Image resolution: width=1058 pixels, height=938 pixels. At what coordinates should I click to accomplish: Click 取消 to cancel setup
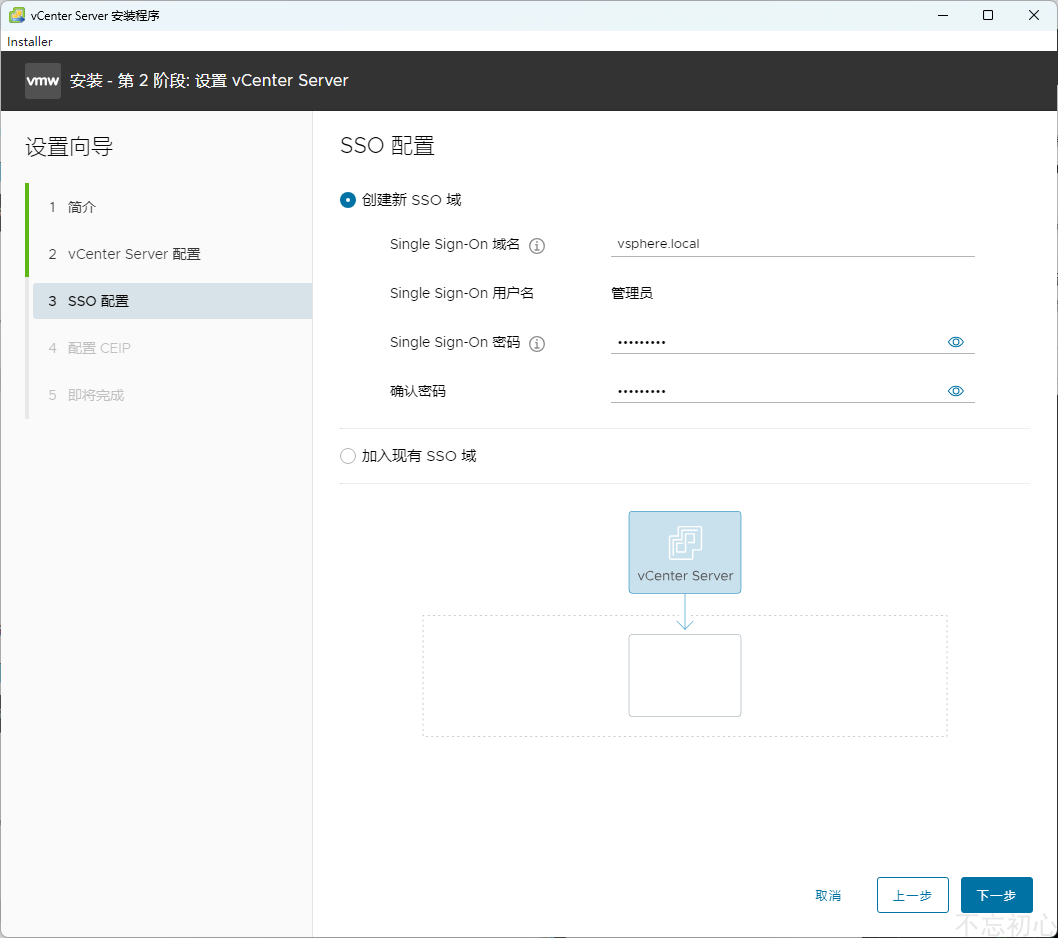click(x=828, y=895)
